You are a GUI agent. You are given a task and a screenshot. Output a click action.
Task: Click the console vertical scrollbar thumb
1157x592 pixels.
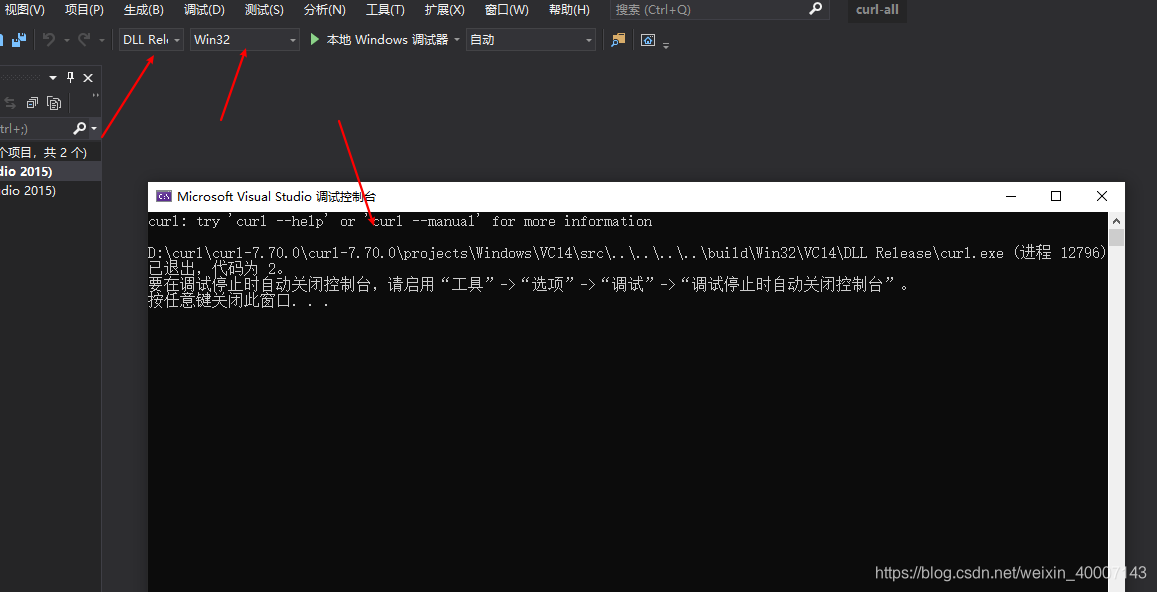point(1116,238)
